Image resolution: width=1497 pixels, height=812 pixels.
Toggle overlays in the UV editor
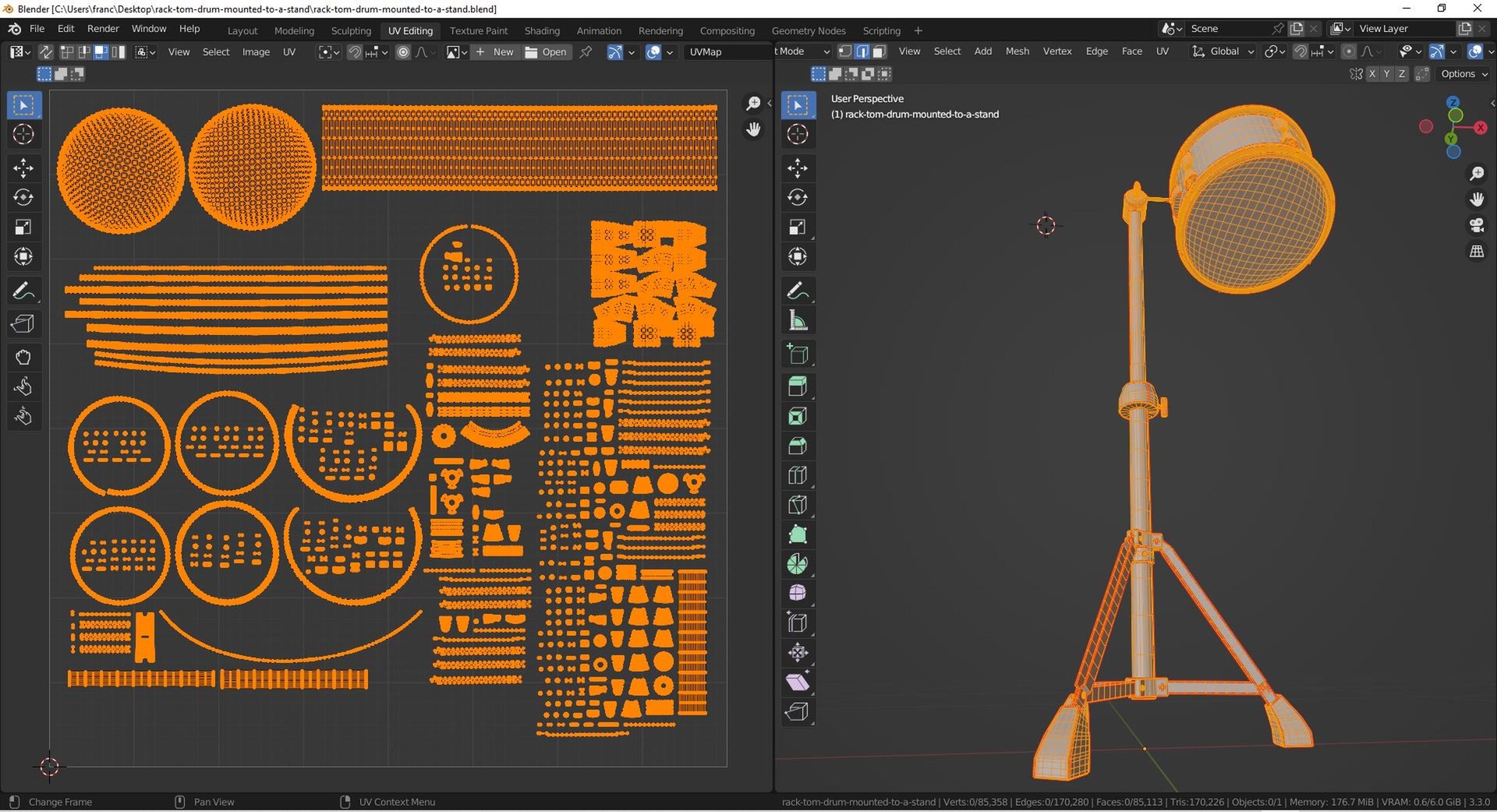pos(653,52)
